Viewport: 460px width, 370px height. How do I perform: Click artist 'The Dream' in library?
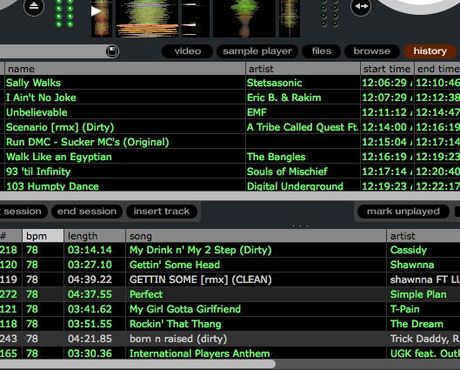point(417,324)
